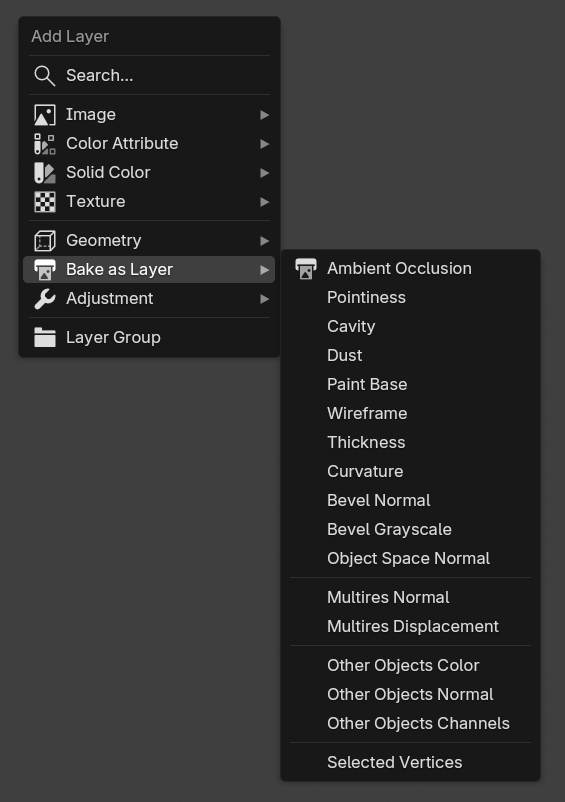Pick Wireframe bake option
This screenshot has height=802, width=565.
pos(411,413)
